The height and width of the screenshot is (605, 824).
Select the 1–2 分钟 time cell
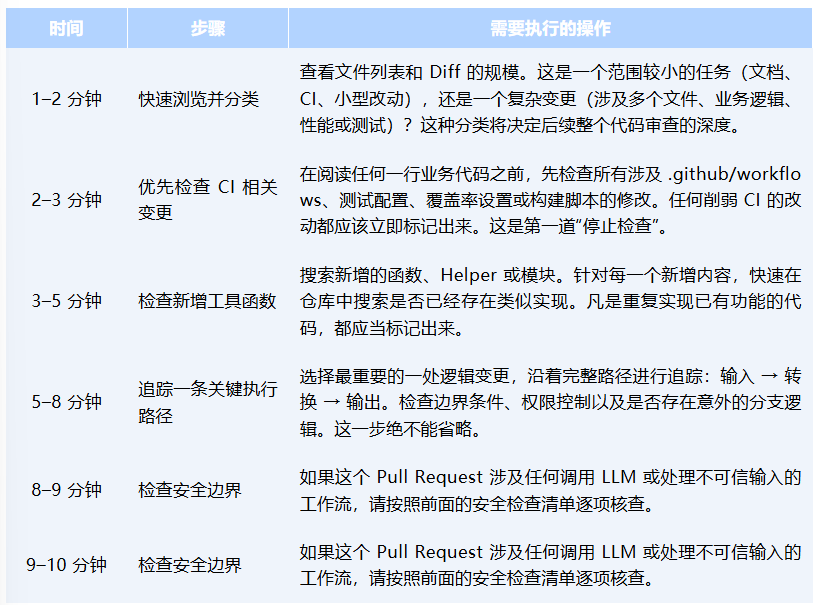point(67,99)
